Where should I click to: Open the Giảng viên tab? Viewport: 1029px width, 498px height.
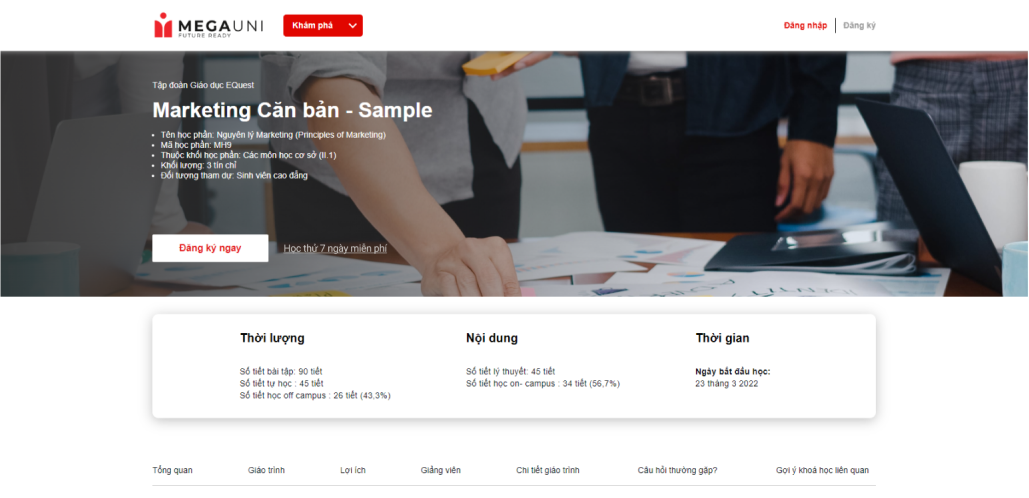(440, 470)
